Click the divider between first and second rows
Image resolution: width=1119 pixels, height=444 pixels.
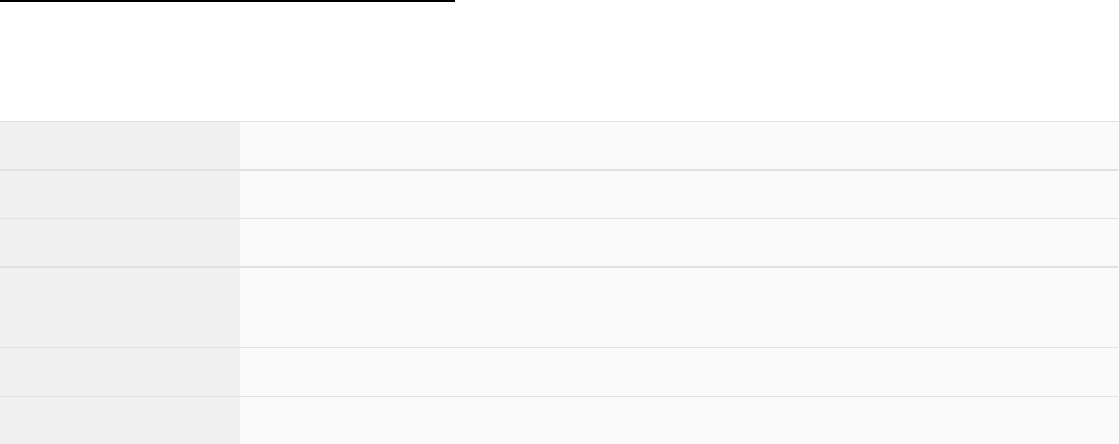[560, 170]
